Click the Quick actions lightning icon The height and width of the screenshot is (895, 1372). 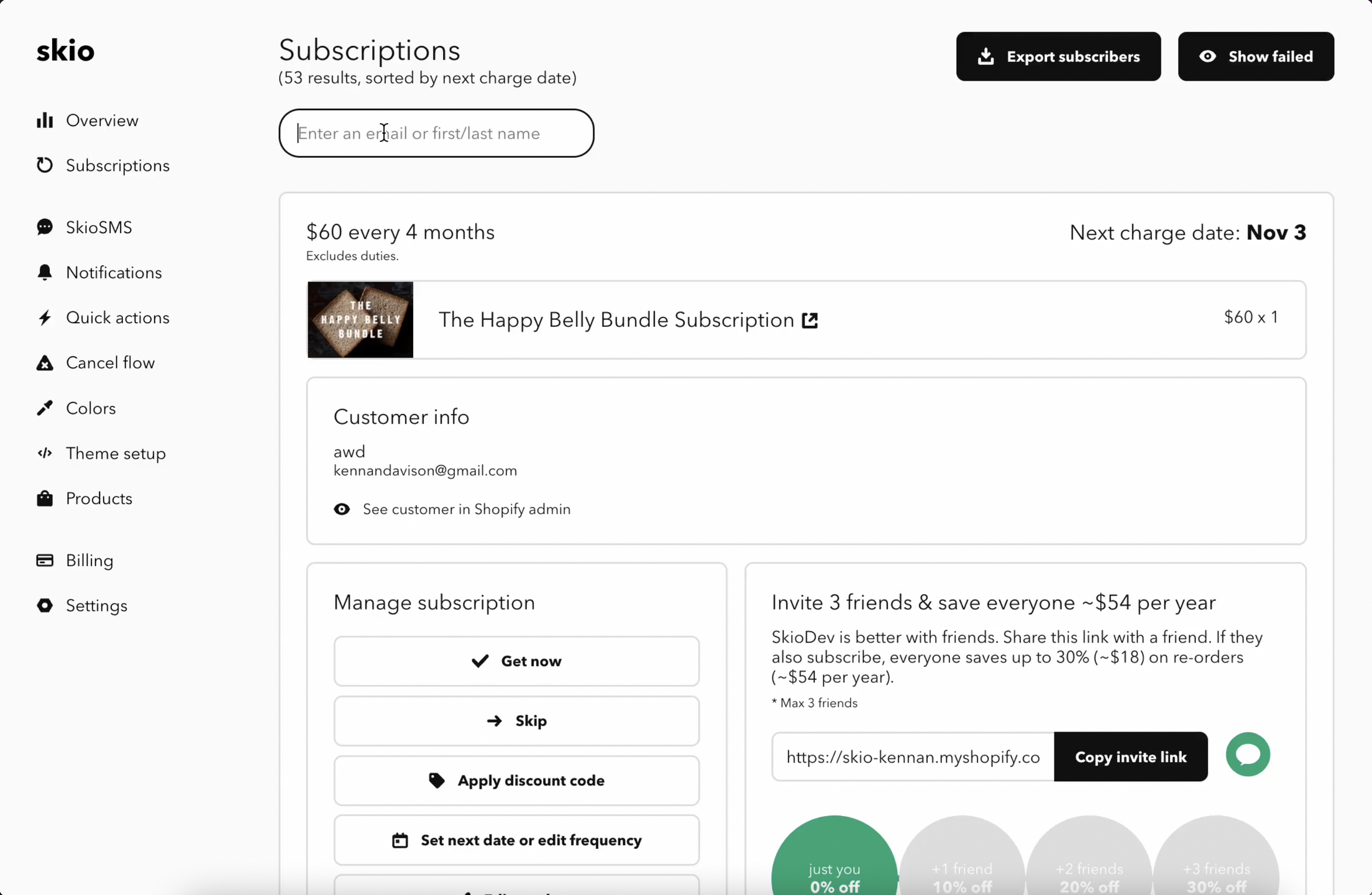(45, 318)
